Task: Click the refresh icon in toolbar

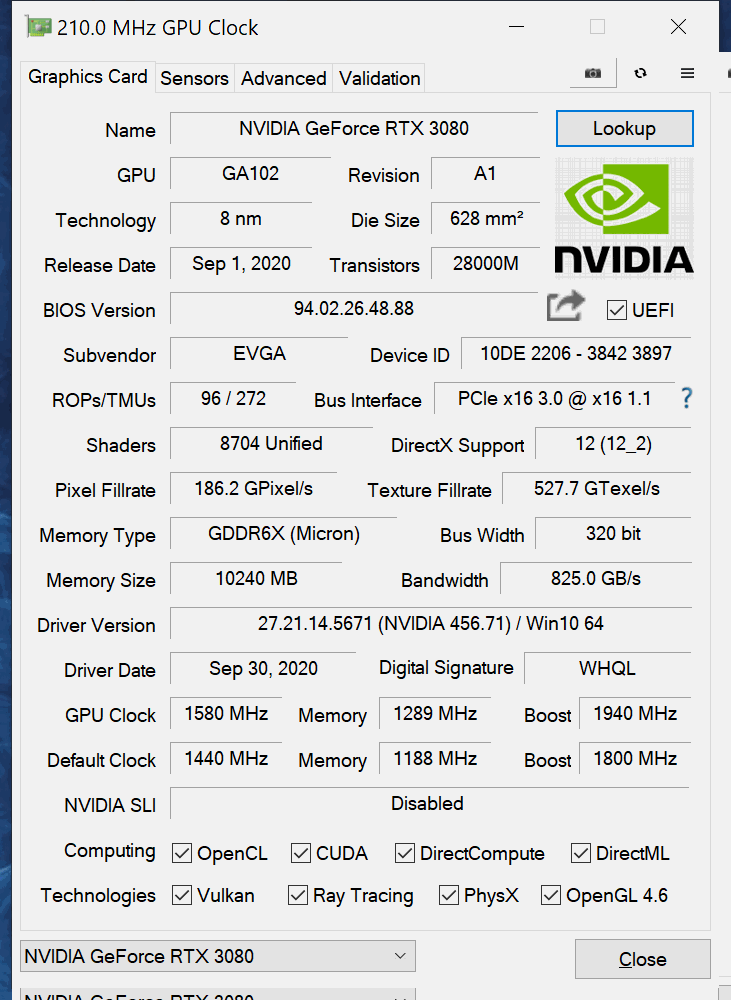Action: (x=640, y=73)
